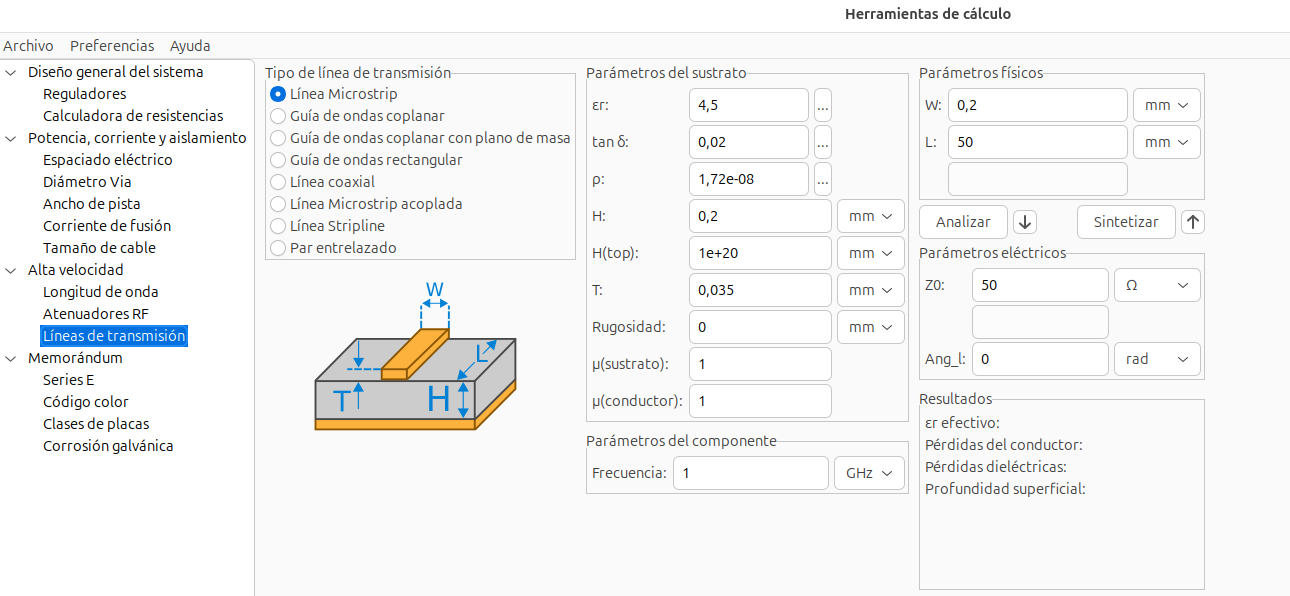Open the εr substrate picker ellipsis button

point(822,105)
